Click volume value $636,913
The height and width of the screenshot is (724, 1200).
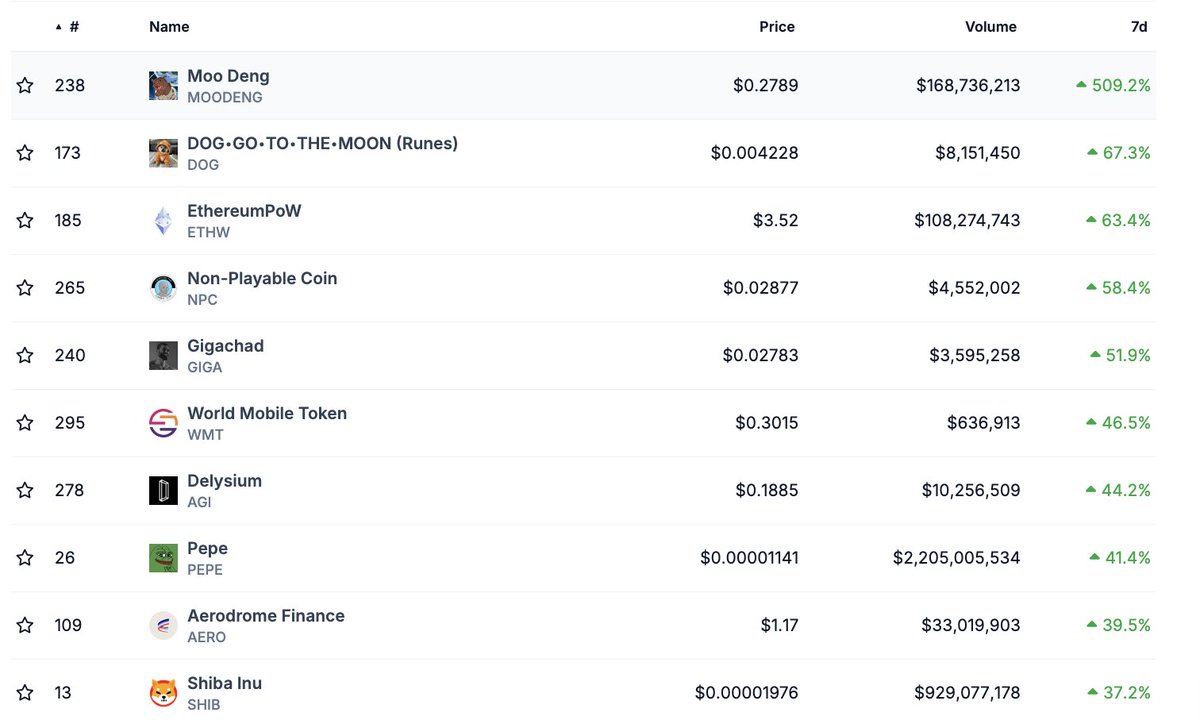(984, 423)
